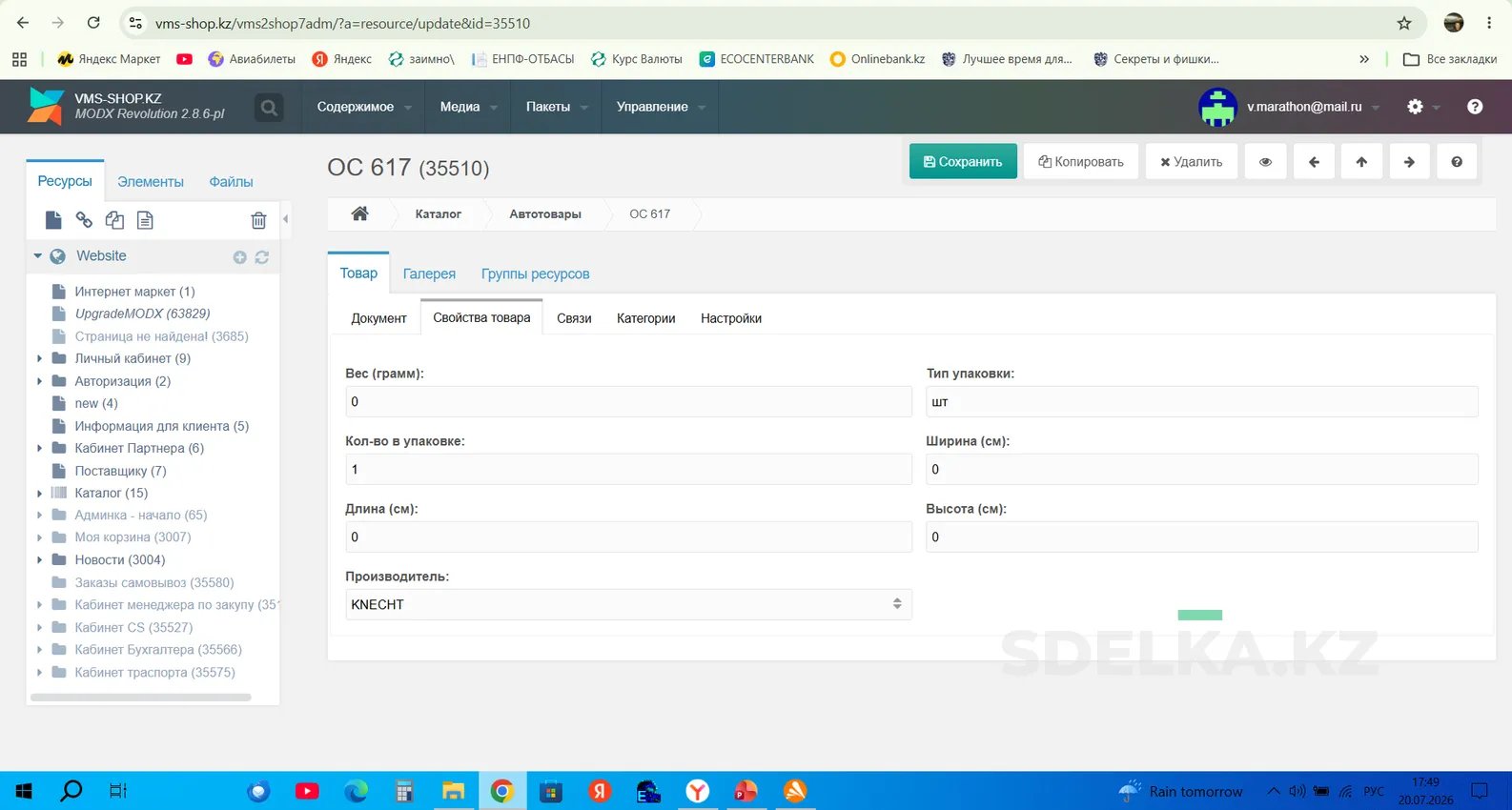
Task: Click the Удалить button
Action: (x=1191, y=162)
